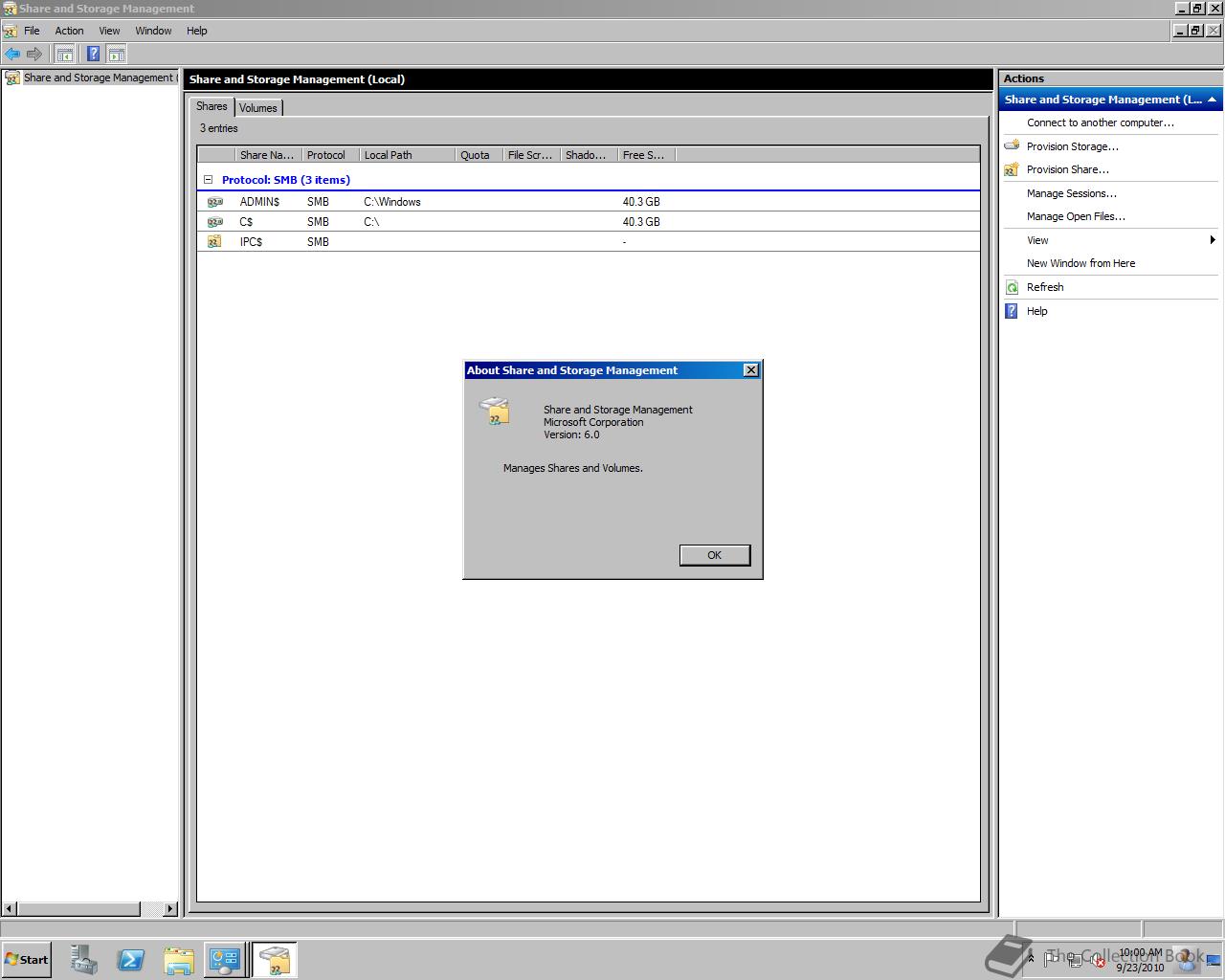Select the C$ share name
Screen dimensions: 1225x980
tap(246, 222)
